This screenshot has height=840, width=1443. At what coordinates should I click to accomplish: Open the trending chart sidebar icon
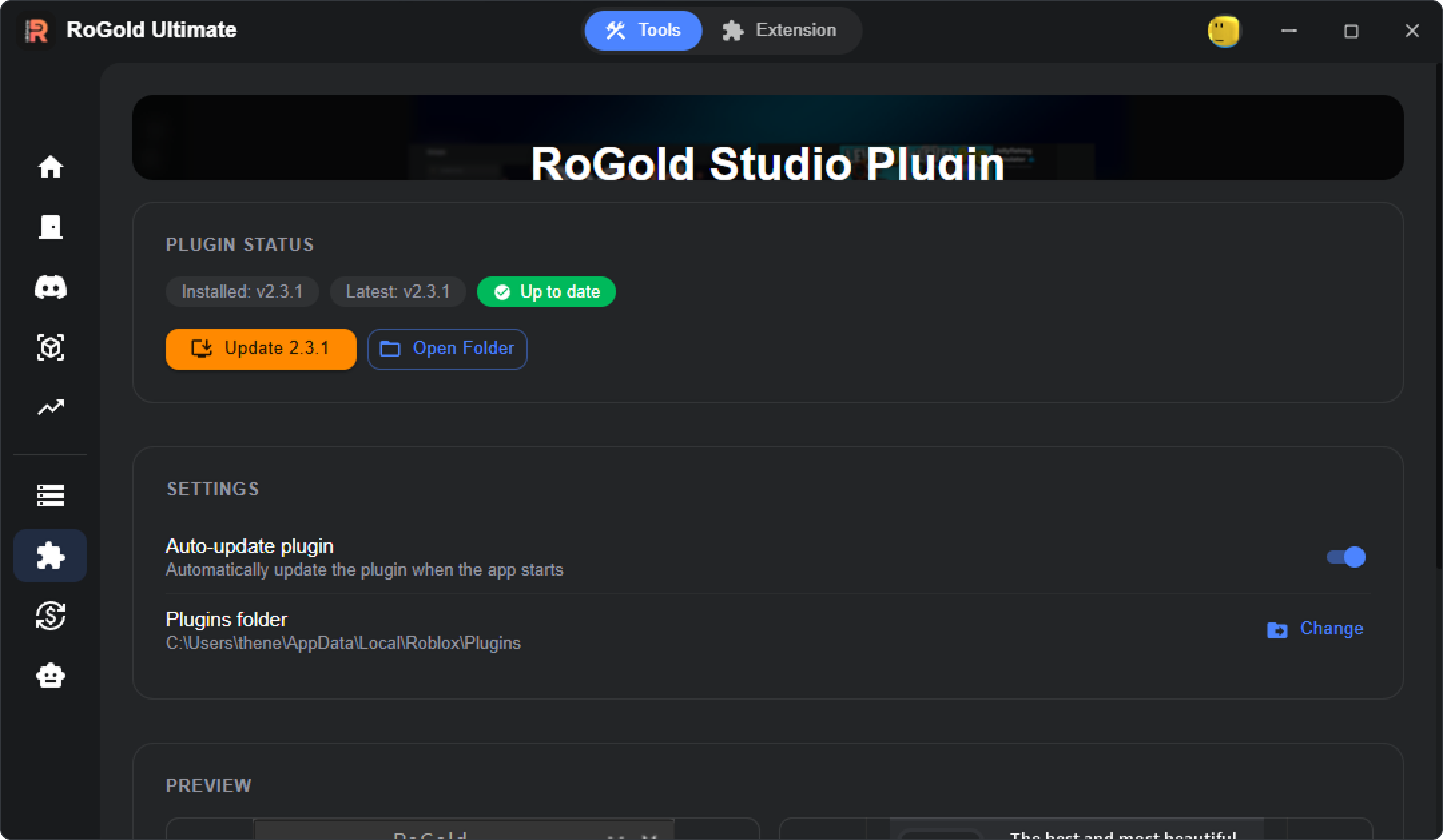point(51,407)
